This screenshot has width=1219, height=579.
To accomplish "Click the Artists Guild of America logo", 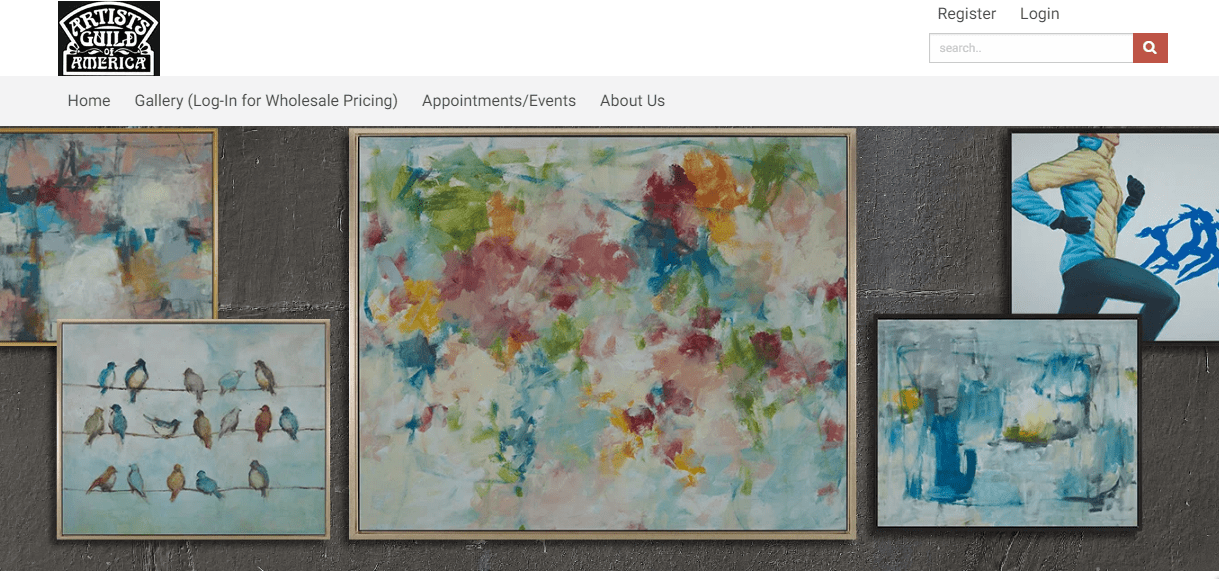I will 109,38.
